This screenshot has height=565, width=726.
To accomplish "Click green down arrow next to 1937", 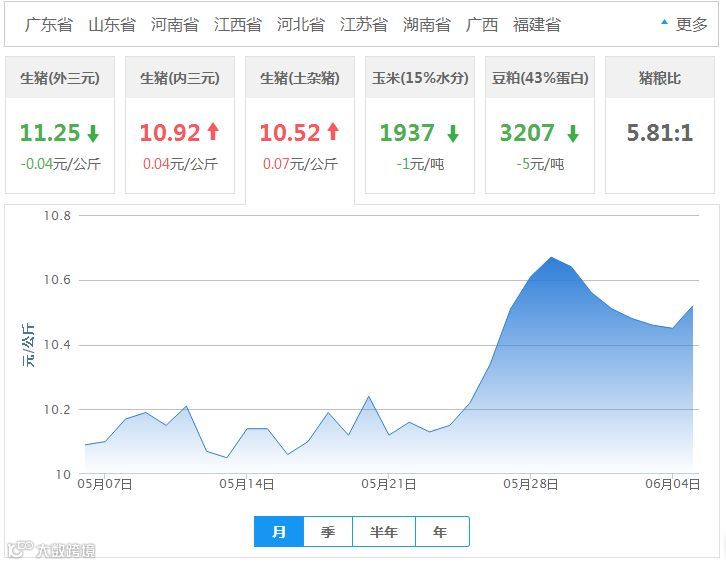I will [453, 133].
